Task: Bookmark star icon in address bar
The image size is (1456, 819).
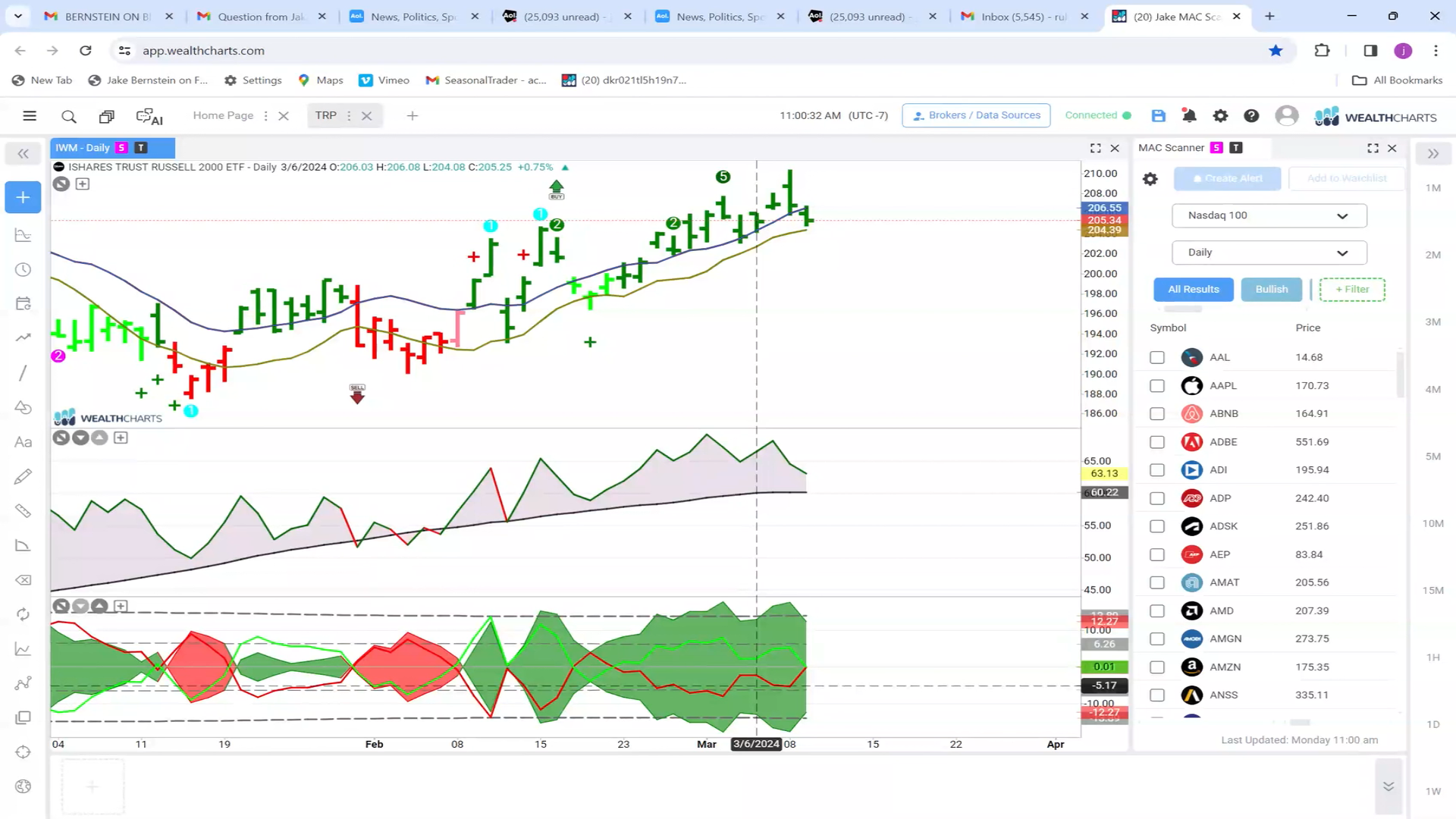Action: 1276,50
